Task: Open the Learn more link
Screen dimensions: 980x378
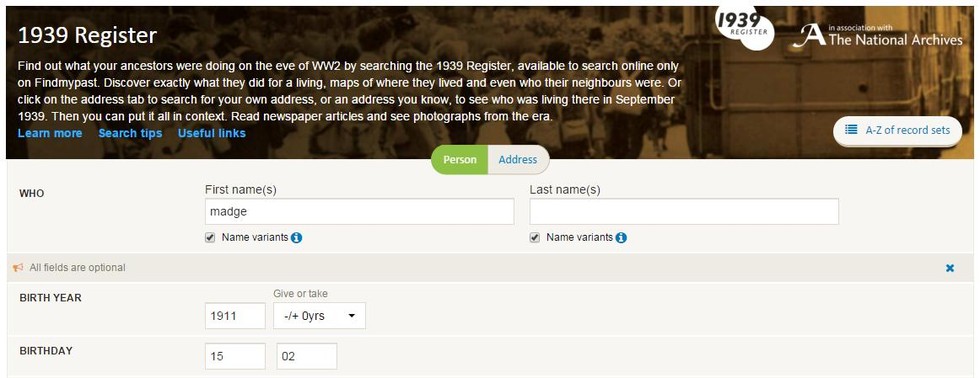Action: click(50, 133)
